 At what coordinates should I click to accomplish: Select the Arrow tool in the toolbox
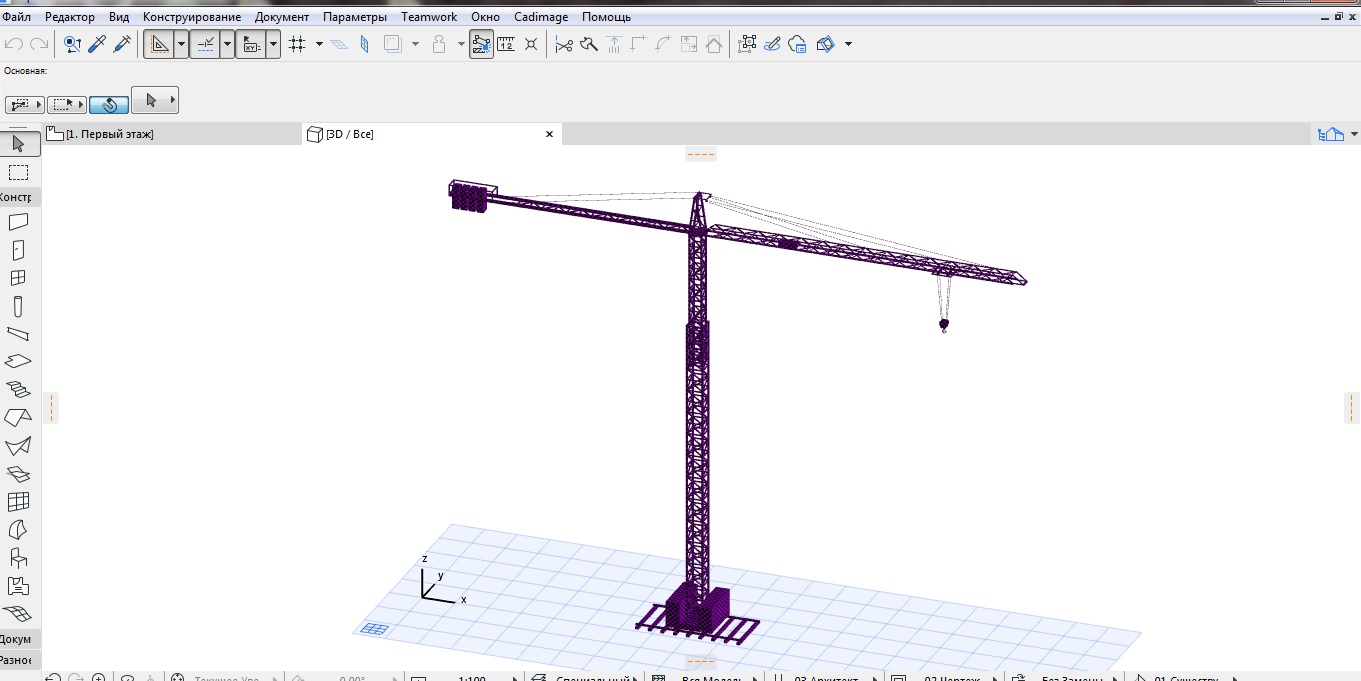point(18,144)
